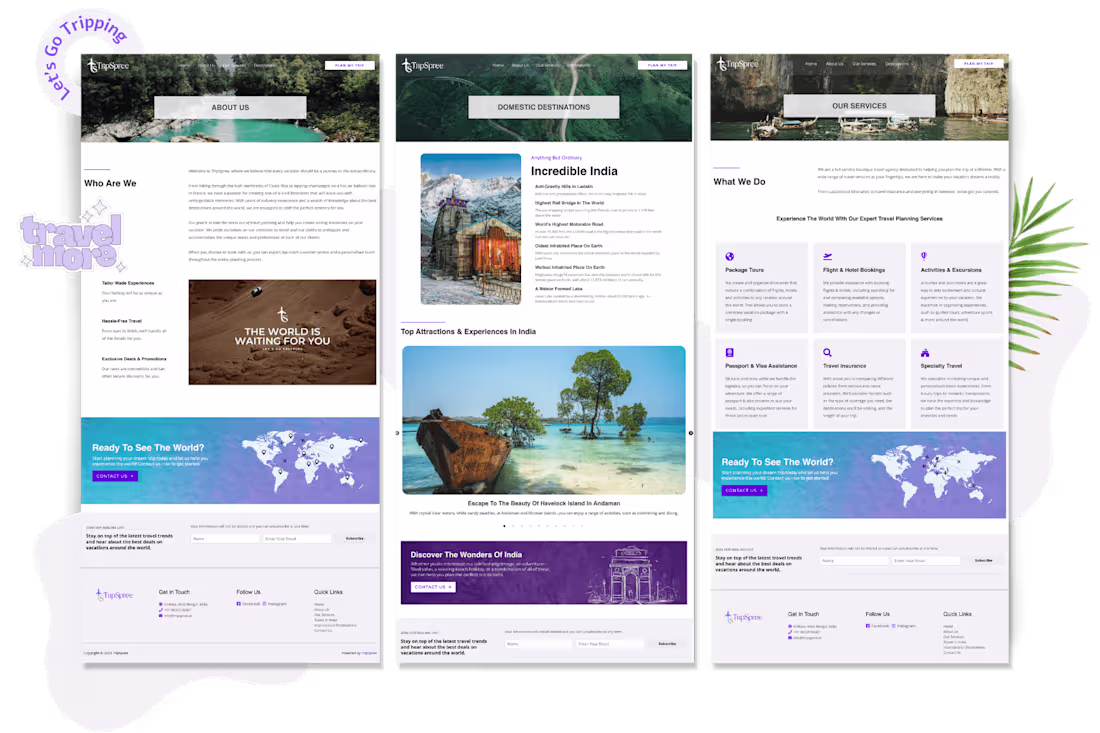Click the Activities & Excursions pin icon

(x=924, y=257)
